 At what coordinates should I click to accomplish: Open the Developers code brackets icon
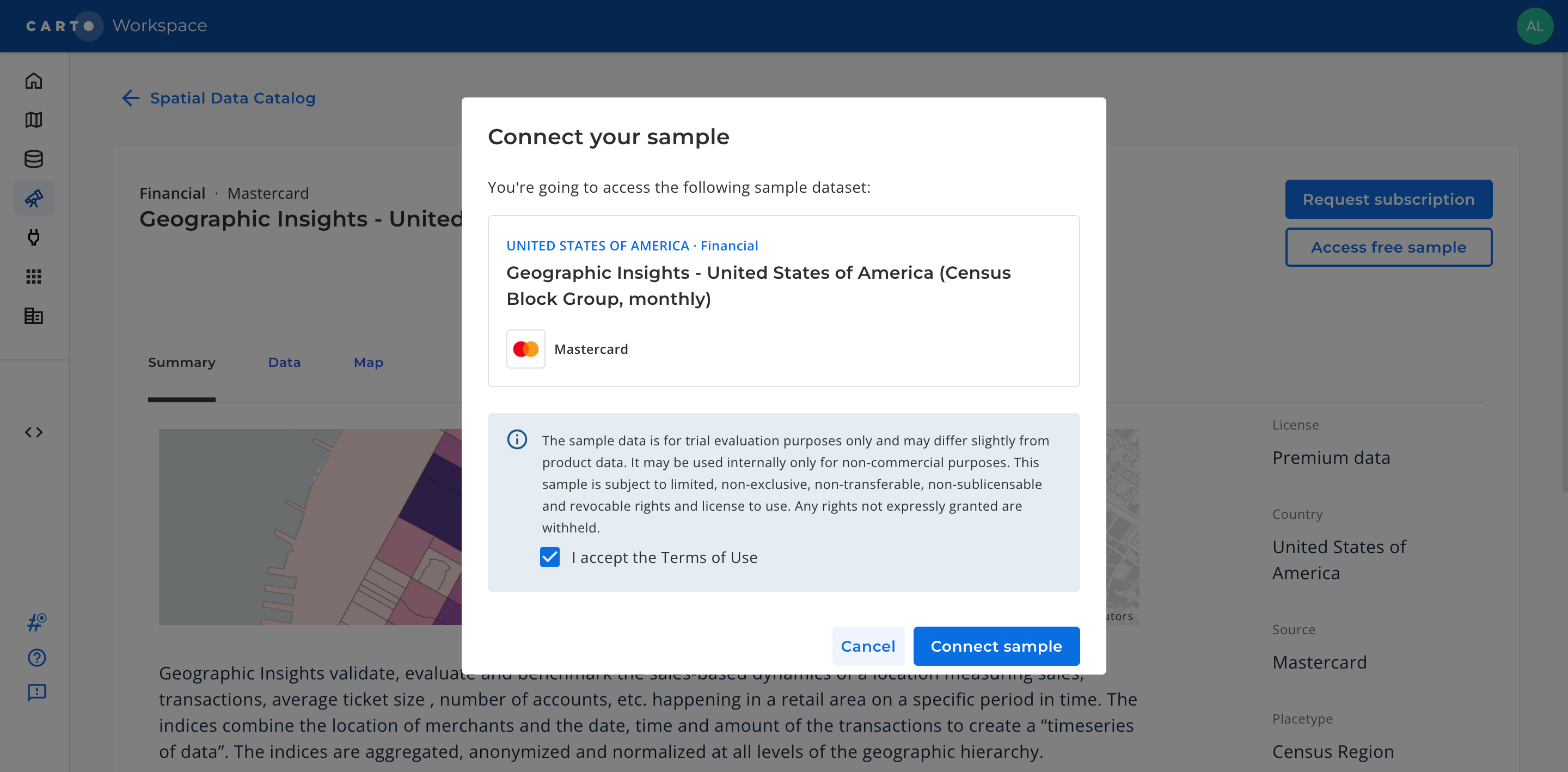point(33,432)
